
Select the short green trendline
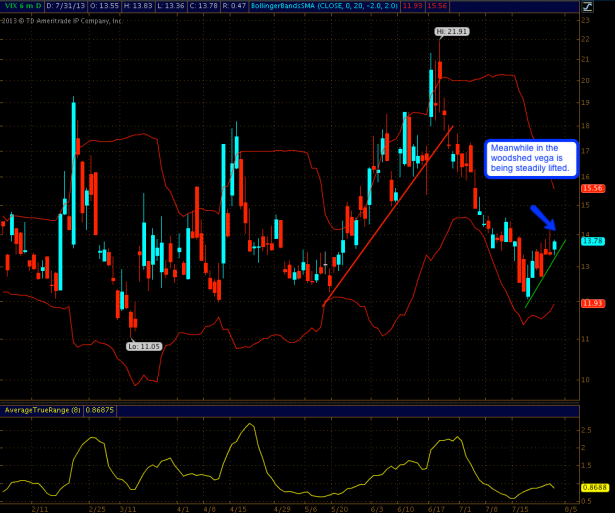547,268
